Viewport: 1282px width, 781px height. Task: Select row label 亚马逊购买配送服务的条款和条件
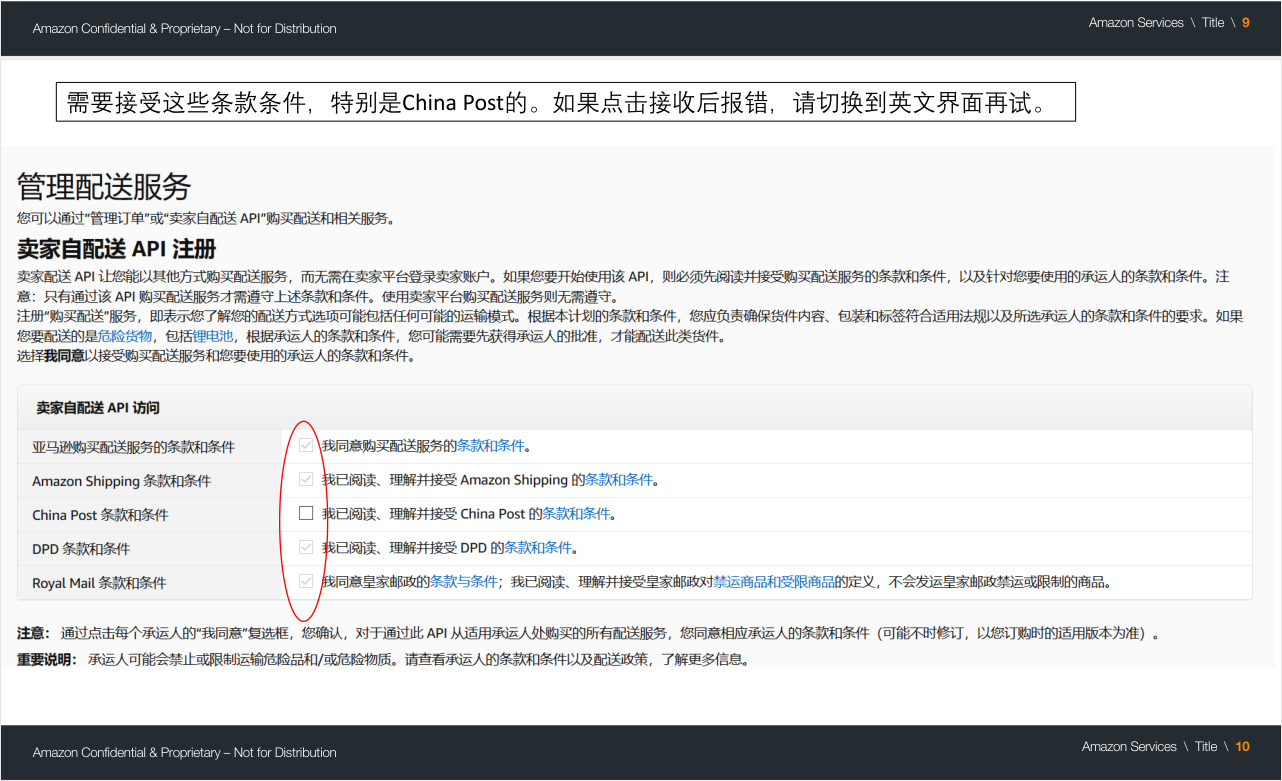(134, 447)
